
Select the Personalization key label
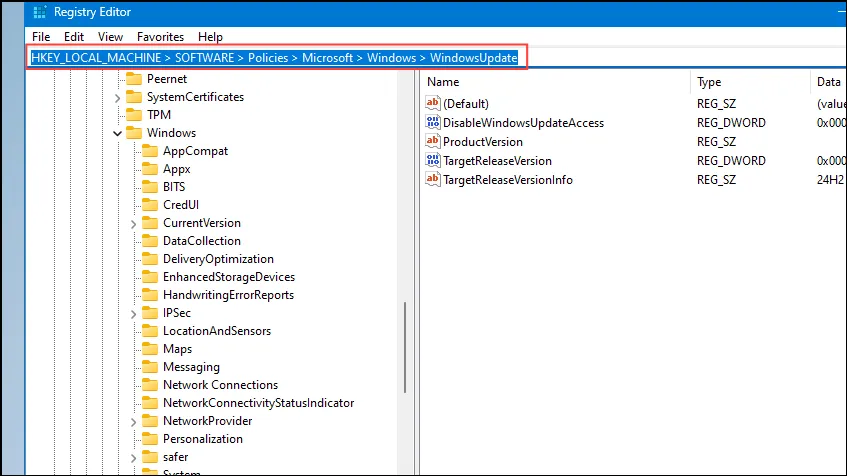[x=203, y=439]
